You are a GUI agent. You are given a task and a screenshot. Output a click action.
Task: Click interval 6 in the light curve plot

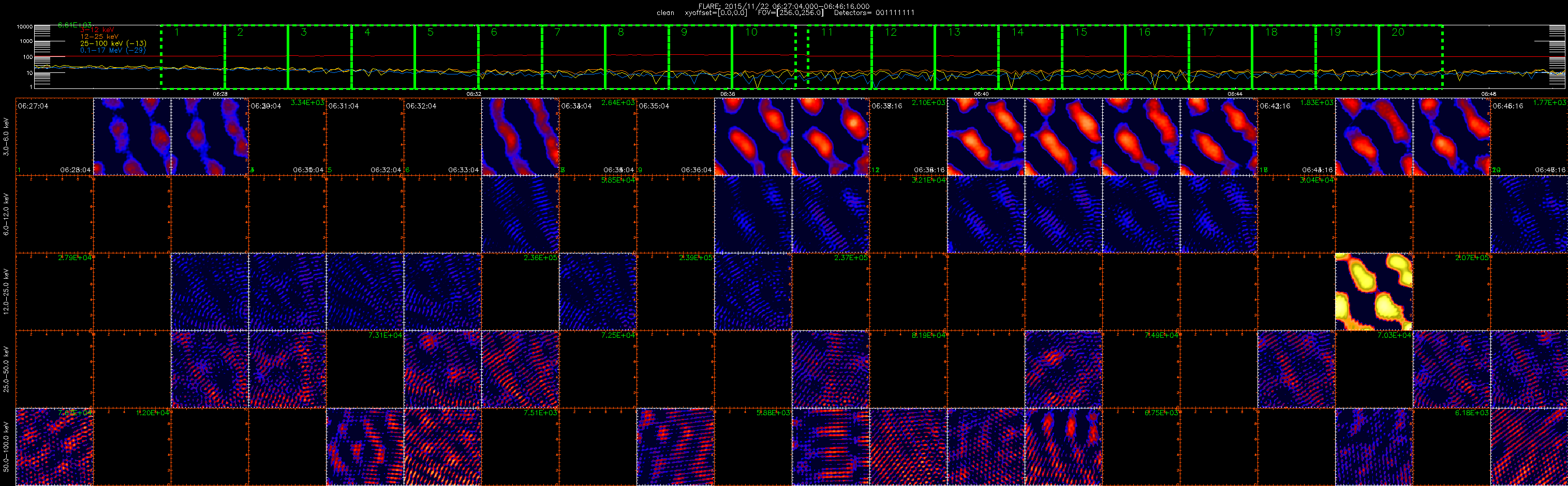[510, 57]
